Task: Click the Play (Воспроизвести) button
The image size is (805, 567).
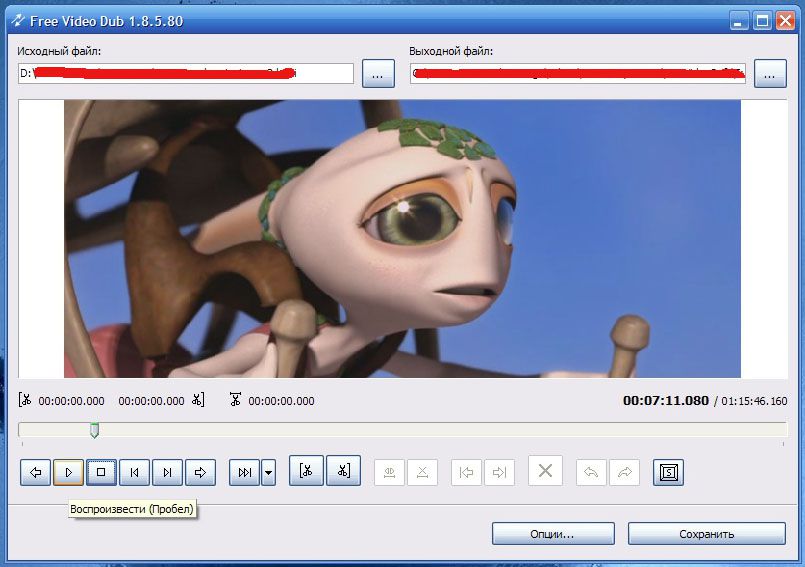Action: point(68,472)
